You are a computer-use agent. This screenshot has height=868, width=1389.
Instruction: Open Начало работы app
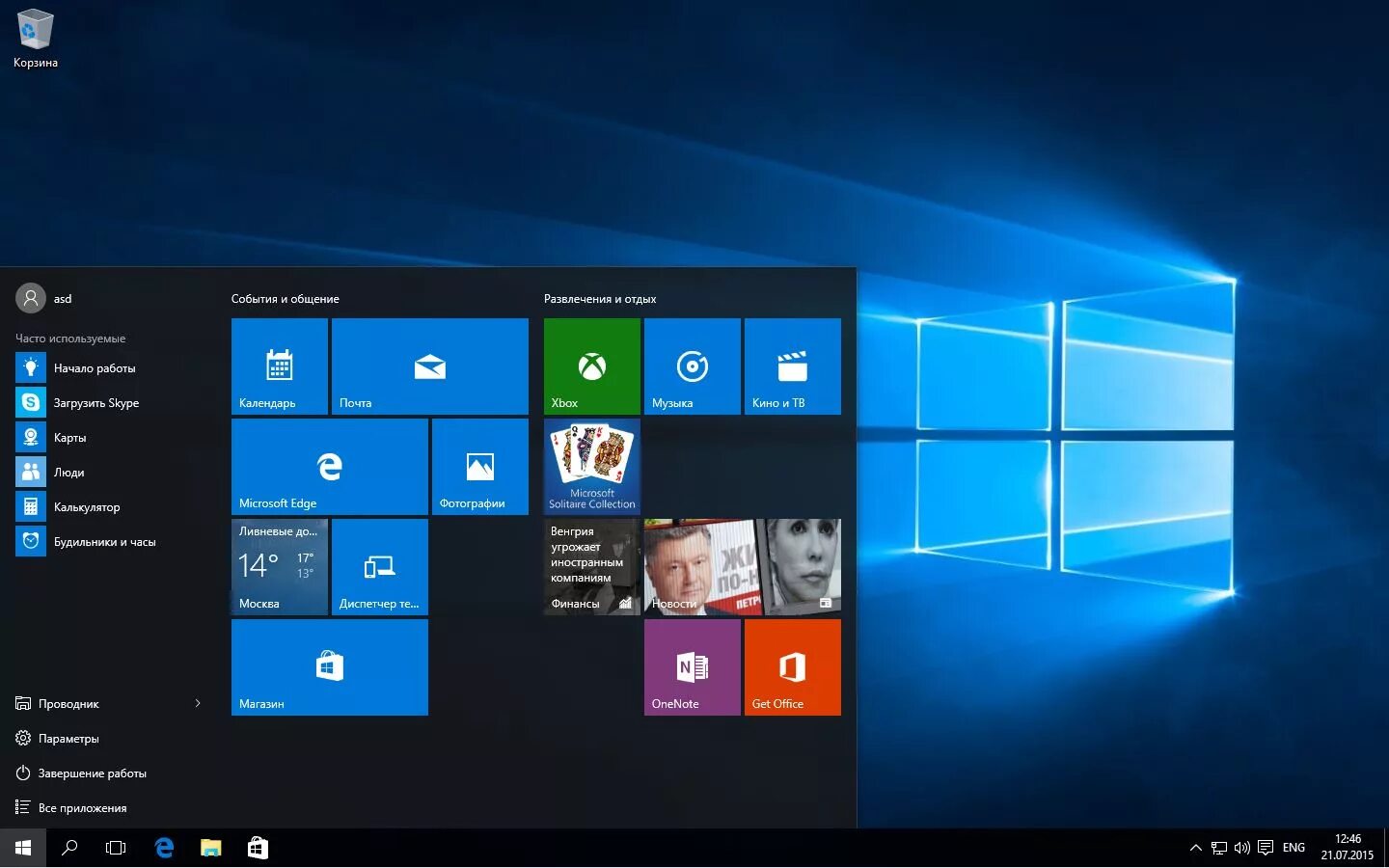(106, 368)
